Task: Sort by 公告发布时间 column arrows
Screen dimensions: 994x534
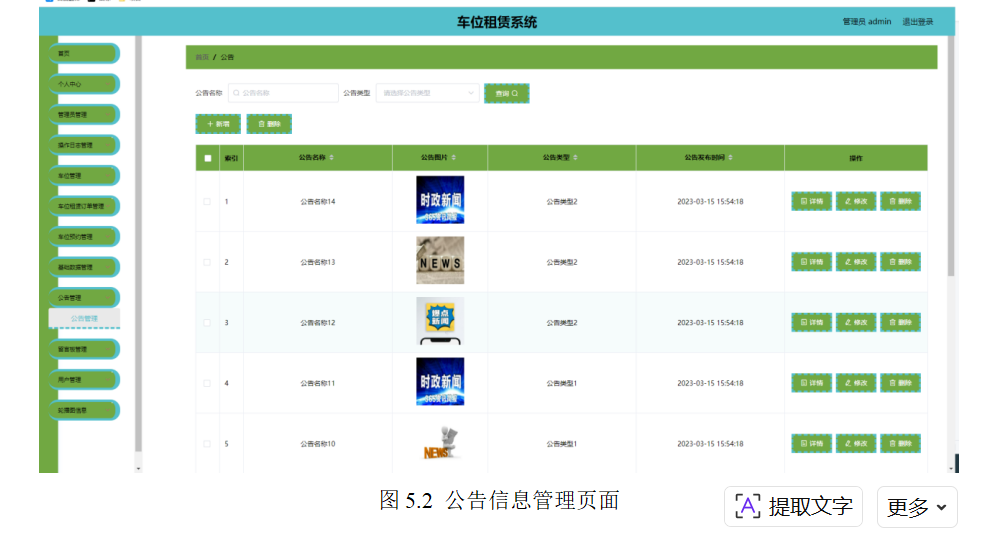Action: (x=730, y=157)
